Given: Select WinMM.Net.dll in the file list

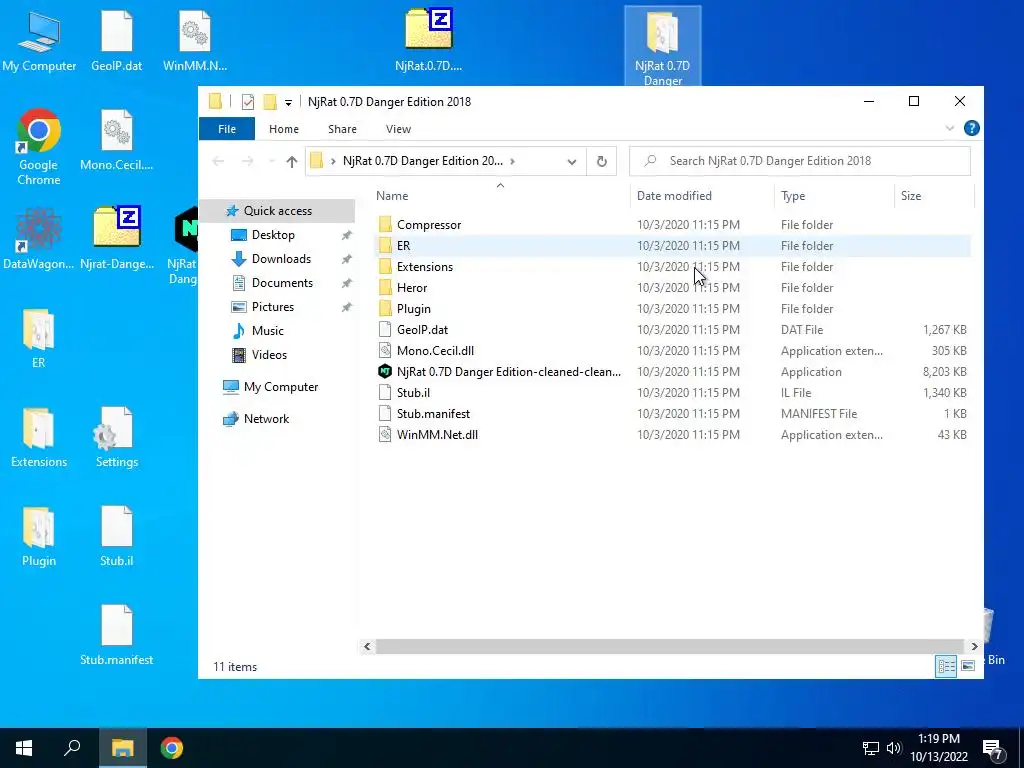Looking at the screenshot, I should (673, 434).
